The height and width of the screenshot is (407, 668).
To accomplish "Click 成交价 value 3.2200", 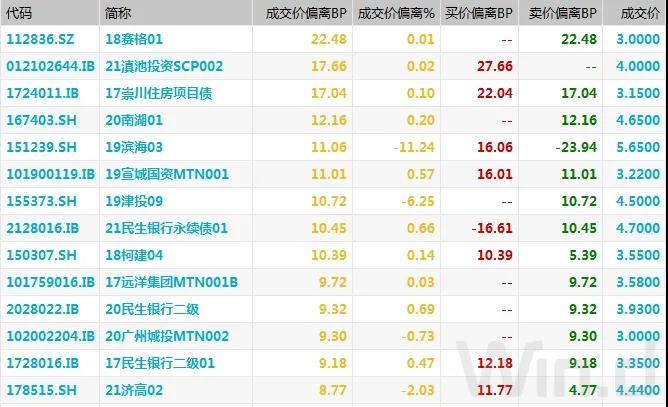I will coord(638,174).
